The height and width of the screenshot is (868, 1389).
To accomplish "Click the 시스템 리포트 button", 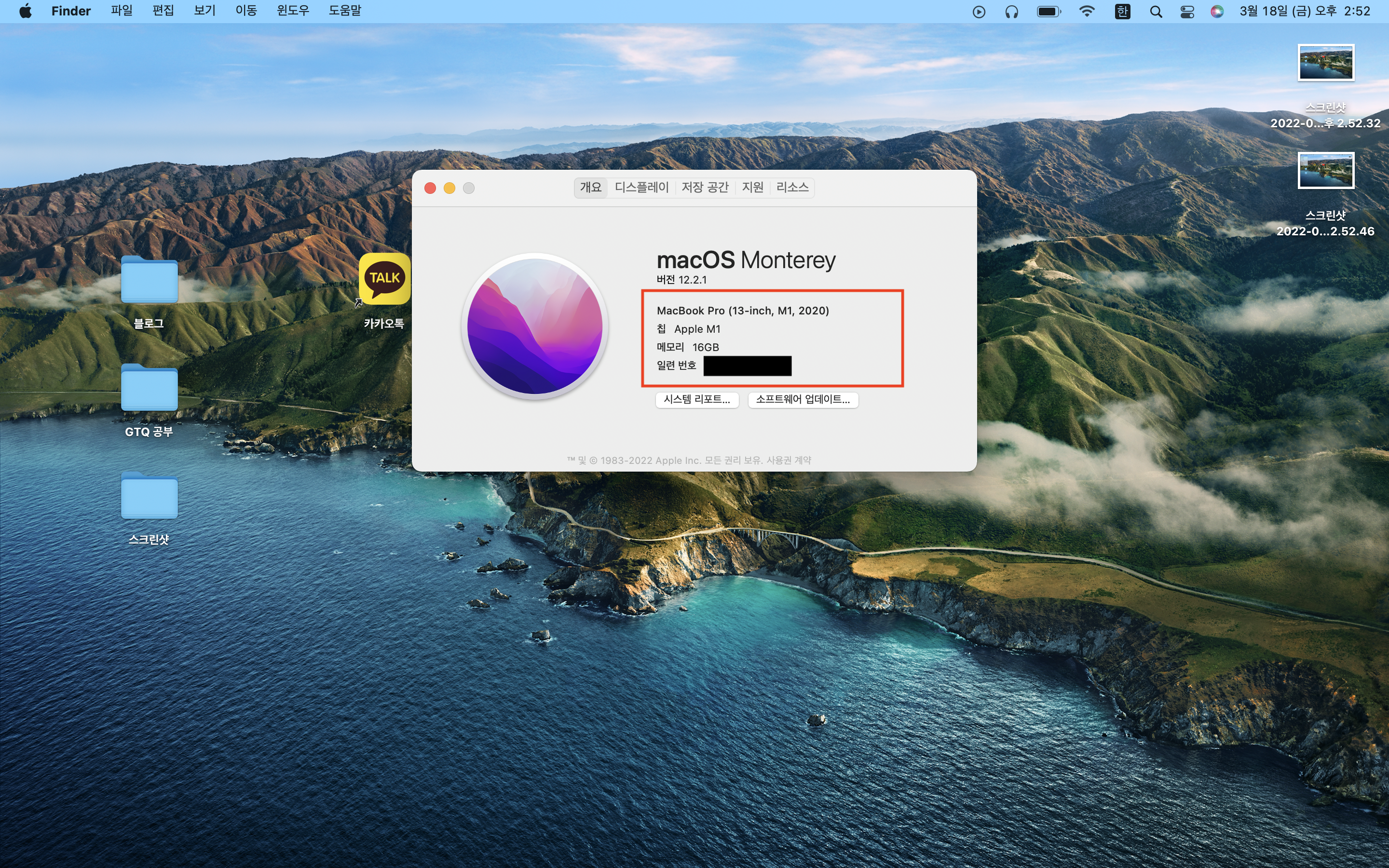I will [x=697, y=400].
